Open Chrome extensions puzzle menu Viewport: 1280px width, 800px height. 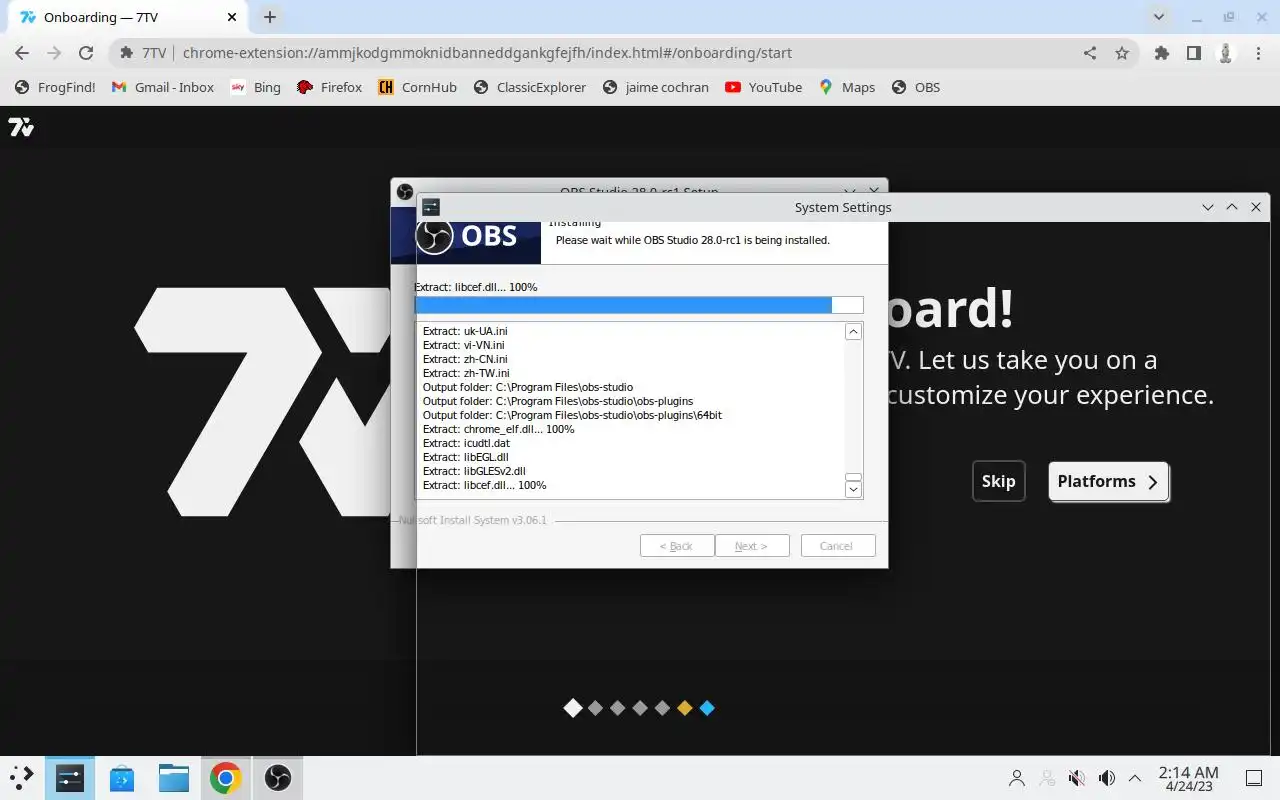click(1161, 53)
